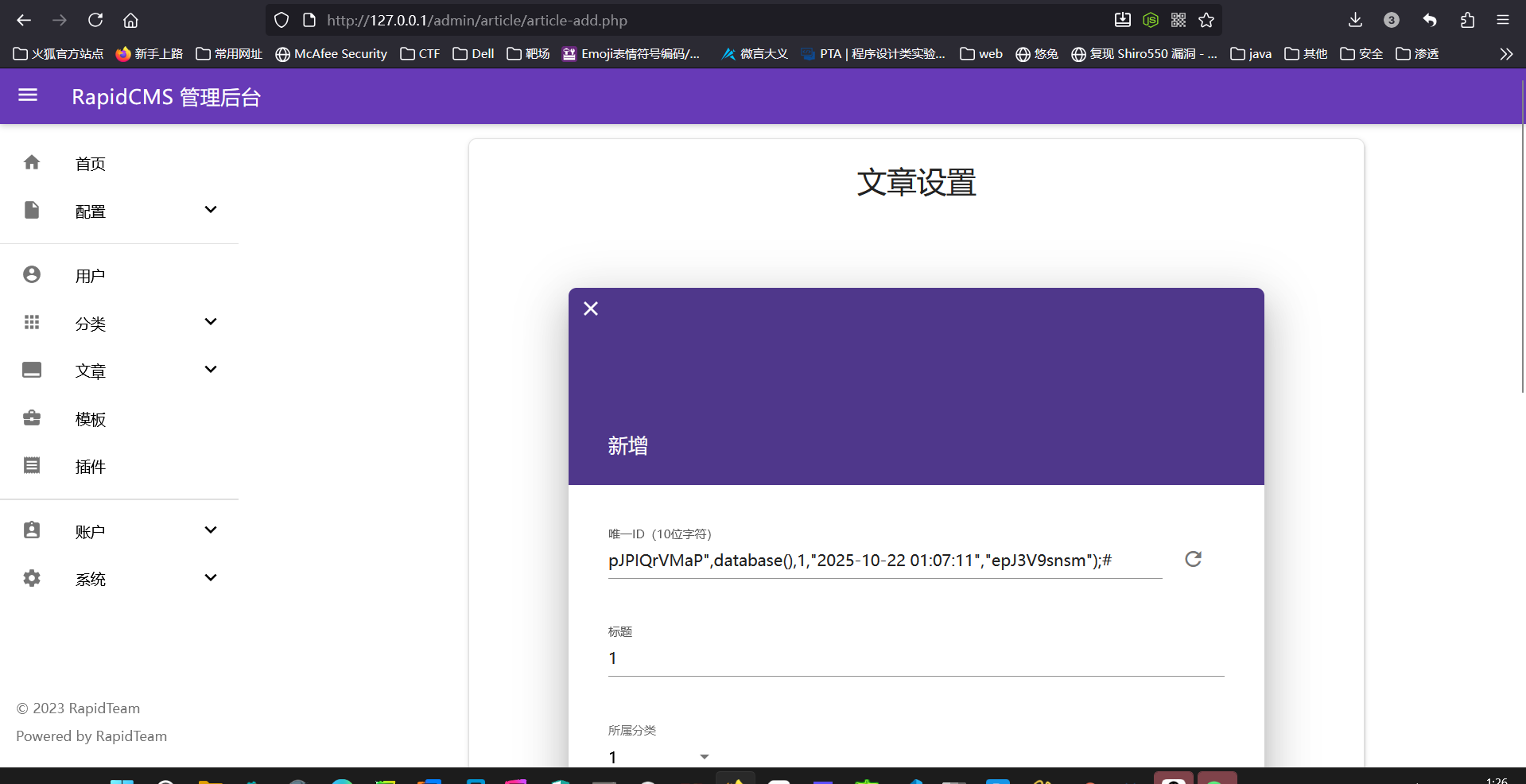This screenshot has height=784, width=1526.
Task: Click the McAfee Security bookmark link
Action: 332,53
